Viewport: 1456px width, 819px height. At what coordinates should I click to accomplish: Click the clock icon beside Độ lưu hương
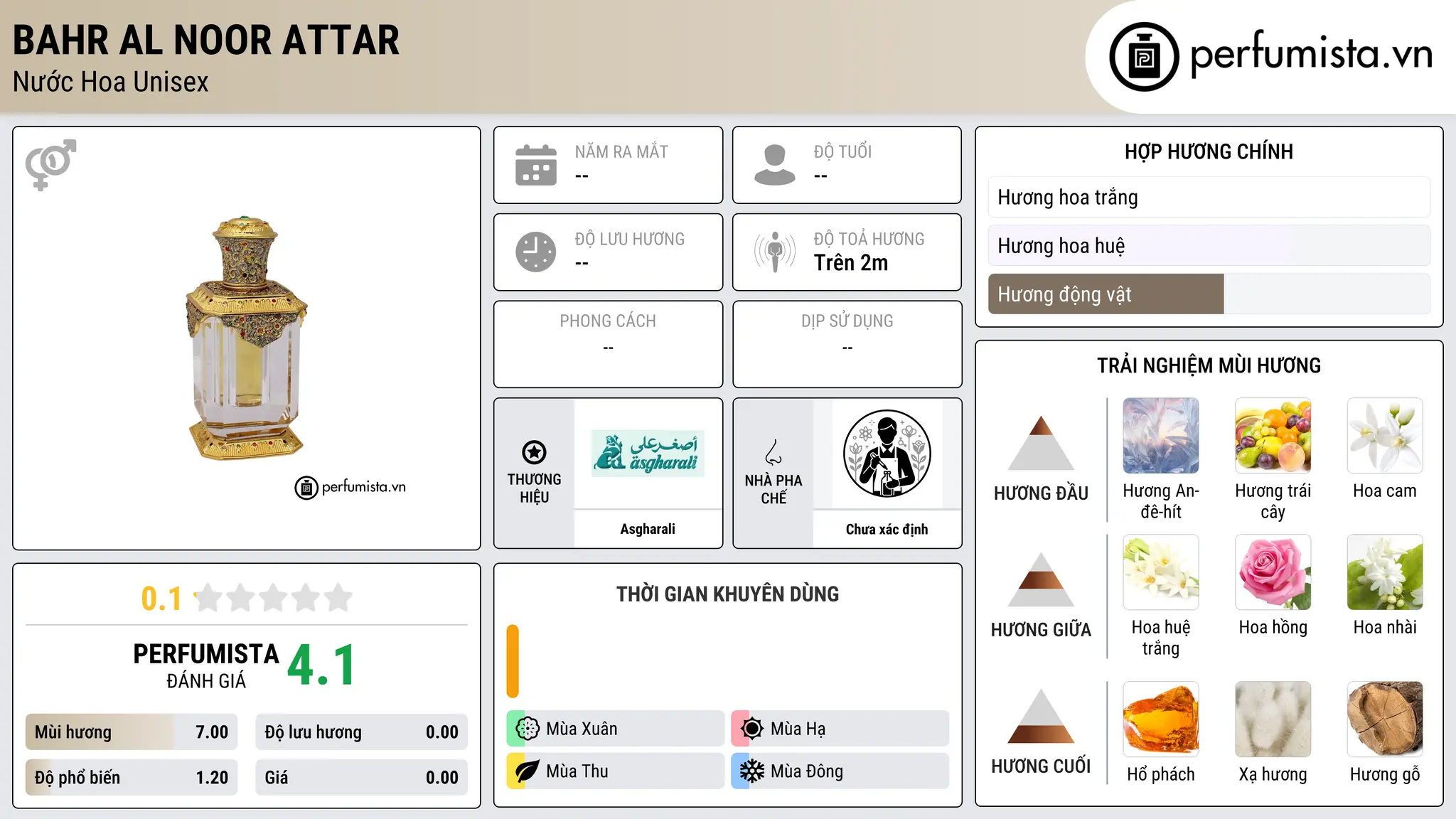tap(536, 252)
